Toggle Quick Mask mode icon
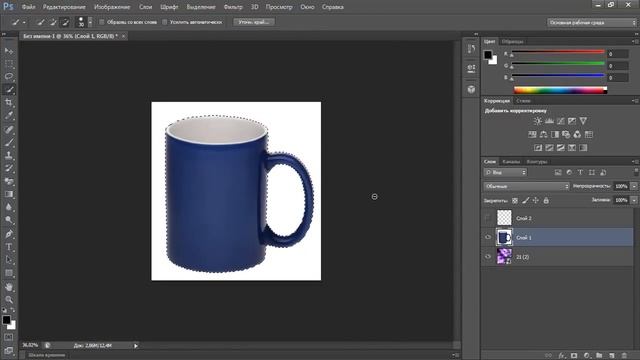Screen dimensions: 640x360 point(9,337)
